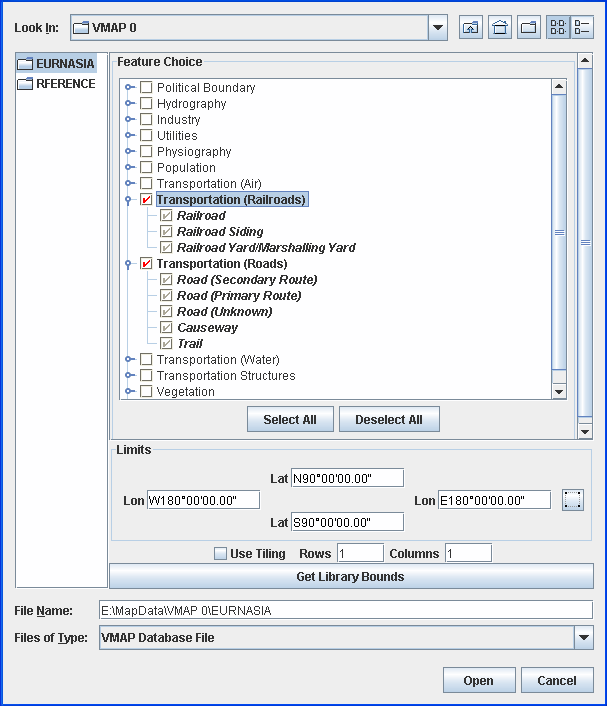Click the Up One Level folder icon

(x=470, y=28)
